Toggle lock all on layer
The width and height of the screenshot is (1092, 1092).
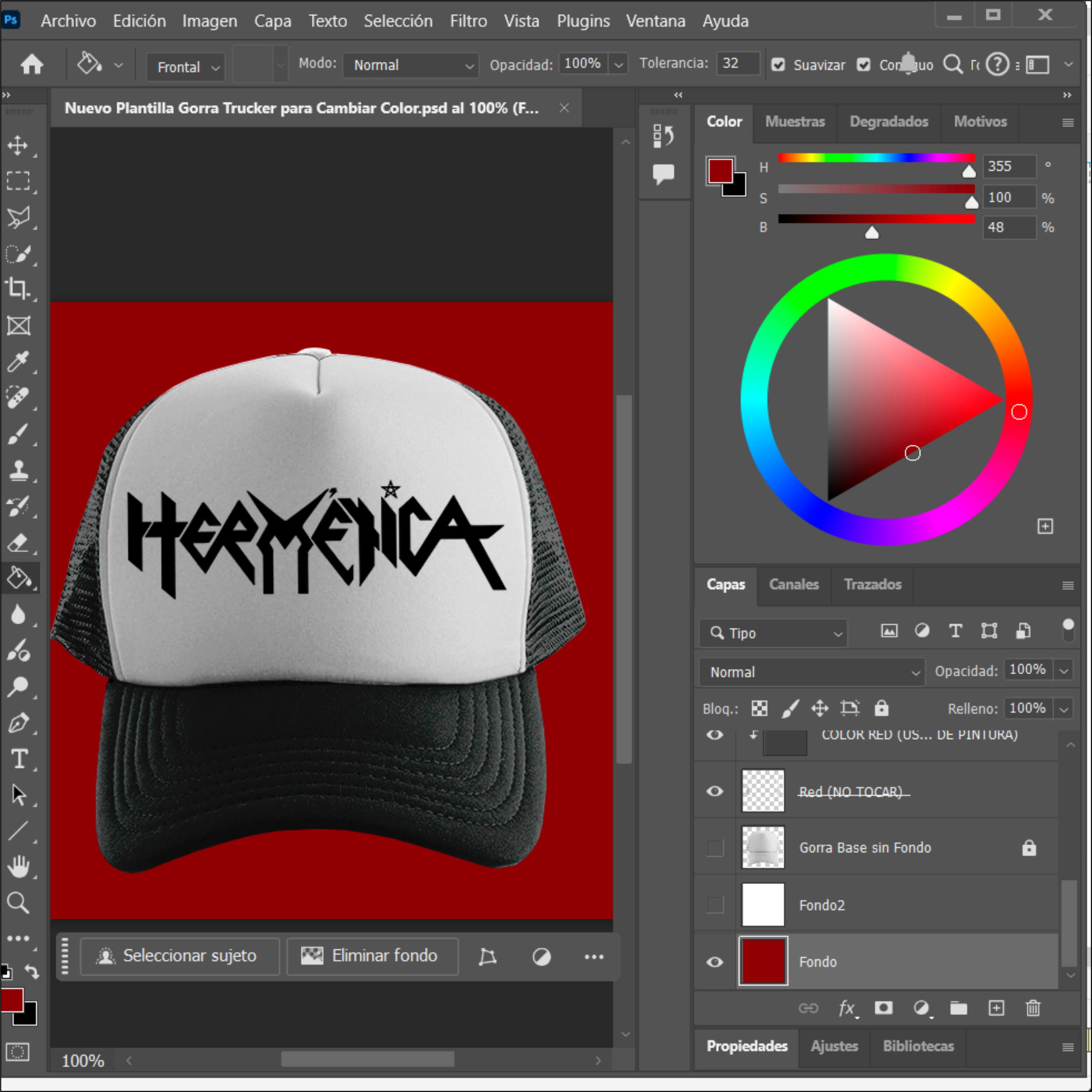[881, 708]
